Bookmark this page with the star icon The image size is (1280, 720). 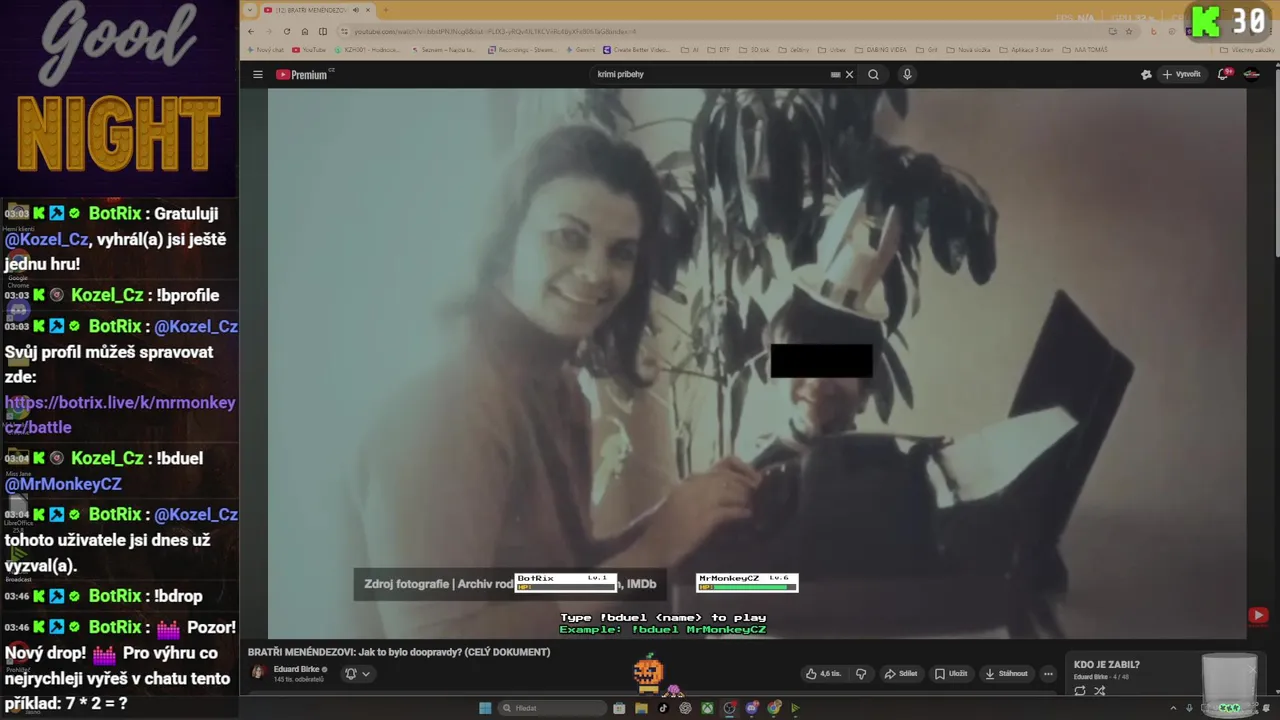(1129, 31)
